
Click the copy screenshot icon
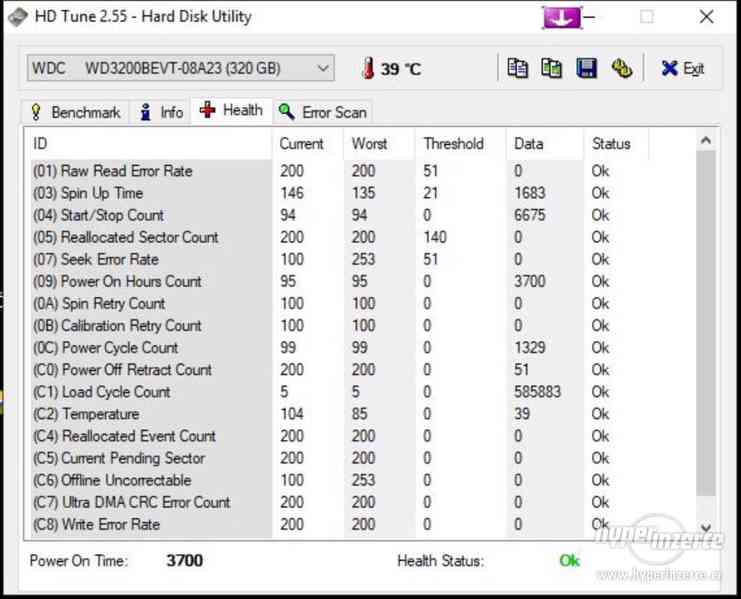point(551,68)
